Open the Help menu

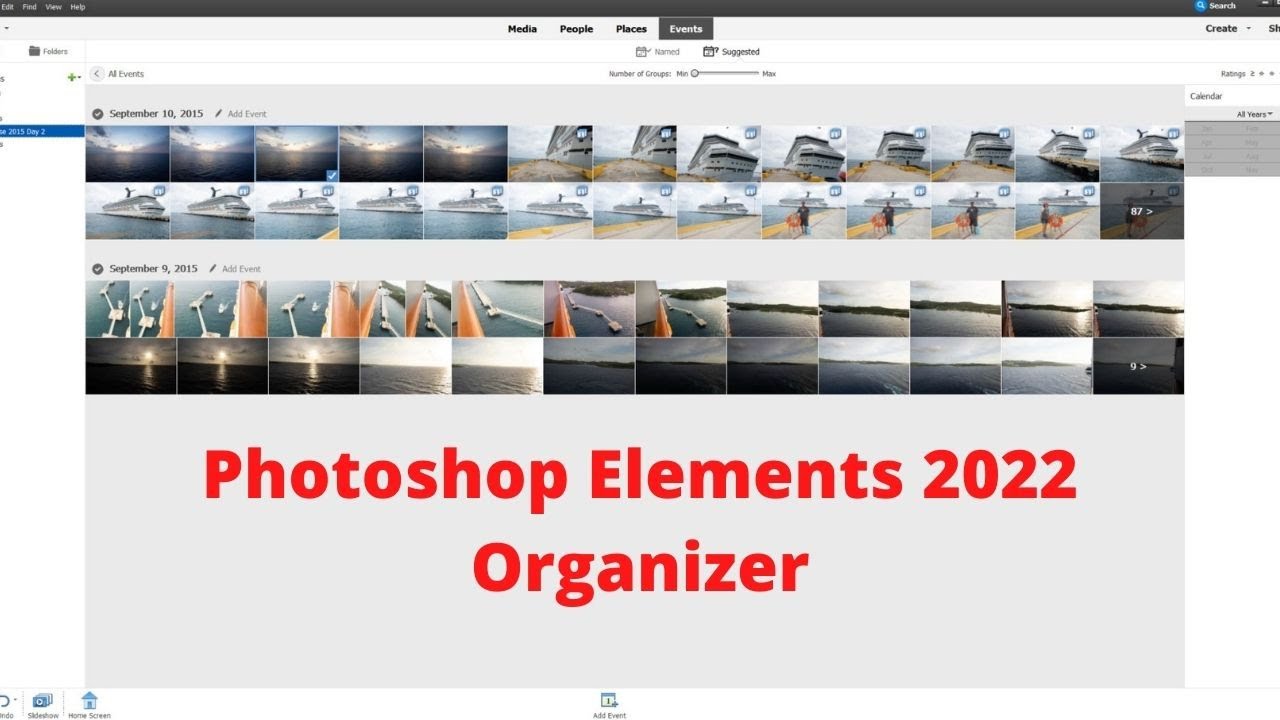point(78,6)
